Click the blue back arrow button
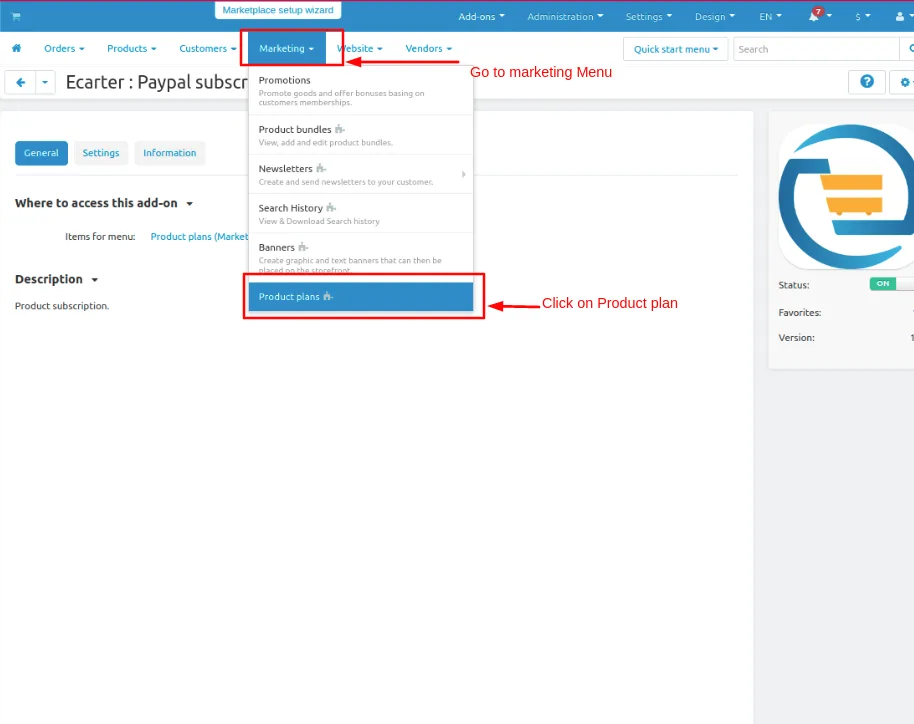The width and height of the screenshot is (914, 724). click(20, 82)
